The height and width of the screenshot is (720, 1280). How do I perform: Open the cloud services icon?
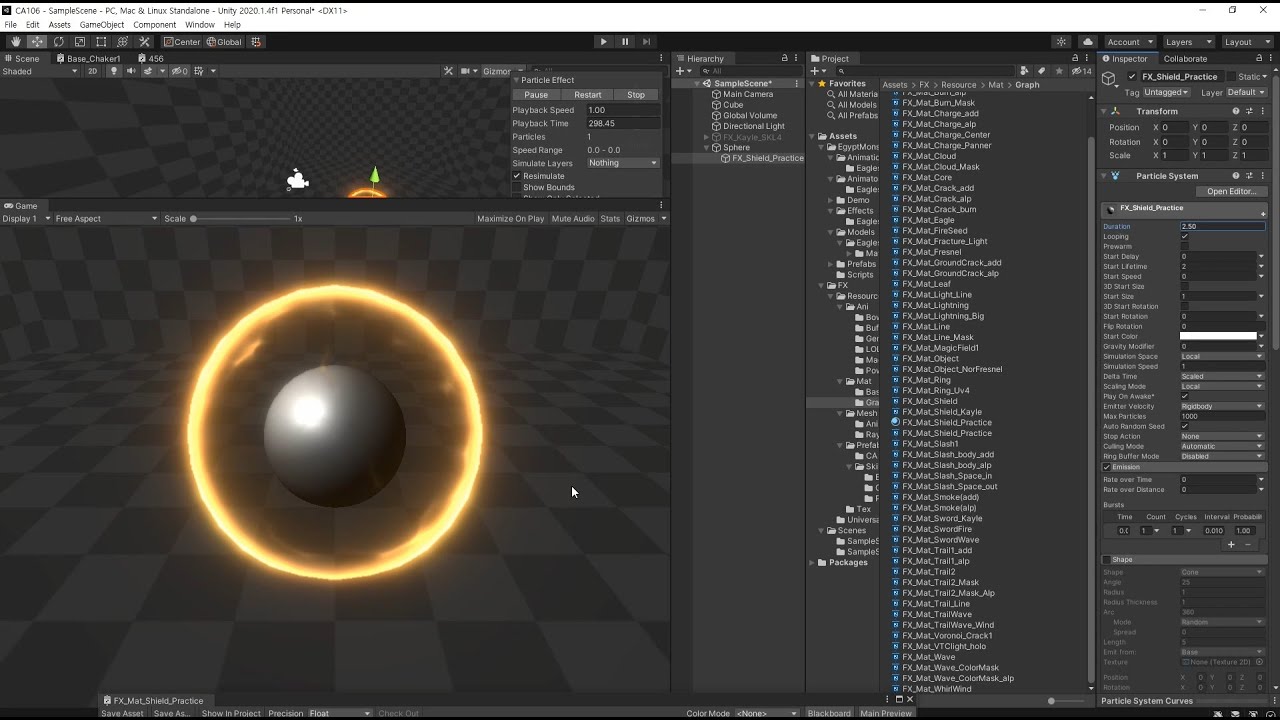coord(1088,42)
